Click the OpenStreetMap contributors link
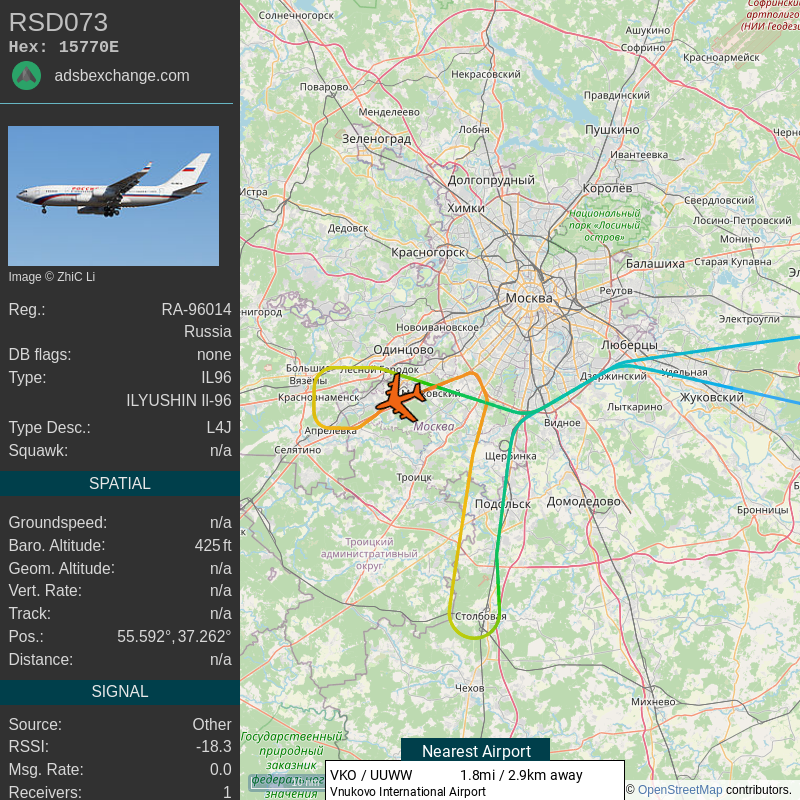This screenshot has height=800, width=800. [x=680, y=789]
